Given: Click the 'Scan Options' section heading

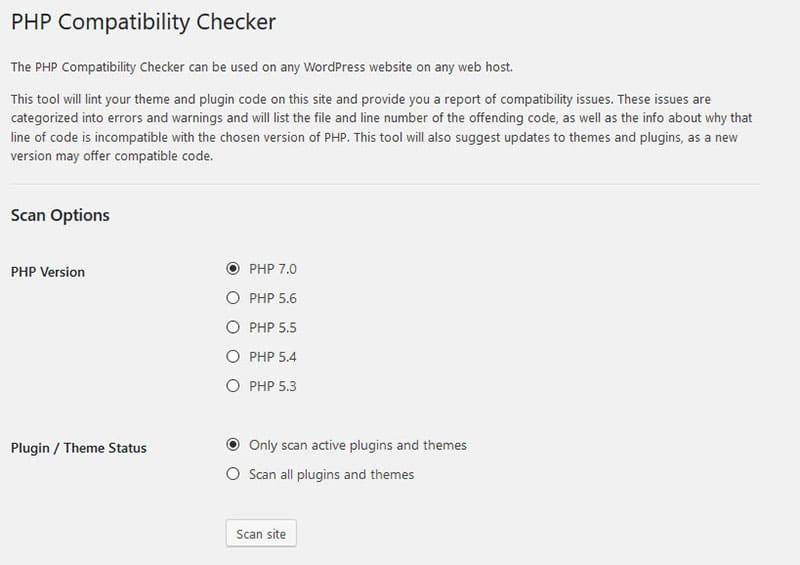Looking at the screenshot, I should pyautogui.click(x=60, y=215).
